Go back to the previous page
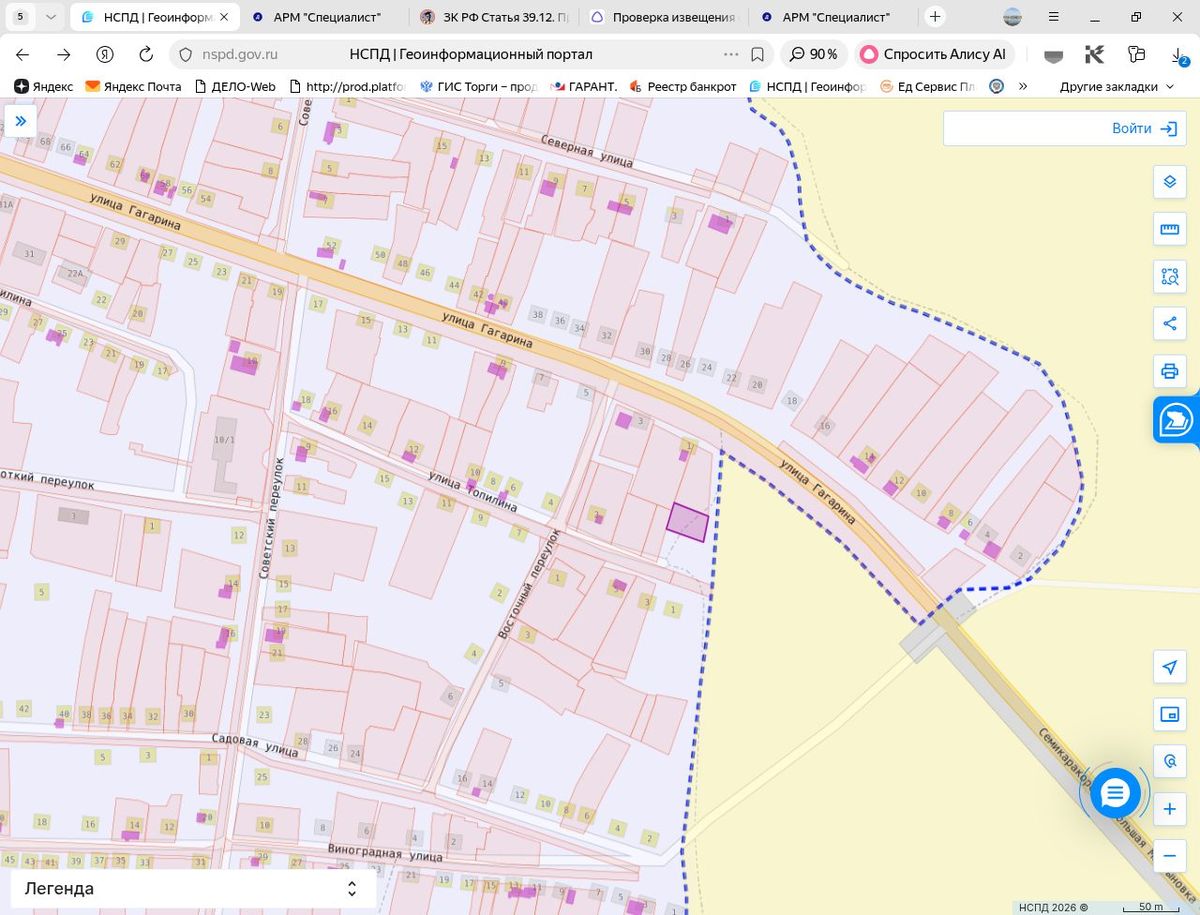This screenshot has height=915, width=1200. tap(23, 54)
